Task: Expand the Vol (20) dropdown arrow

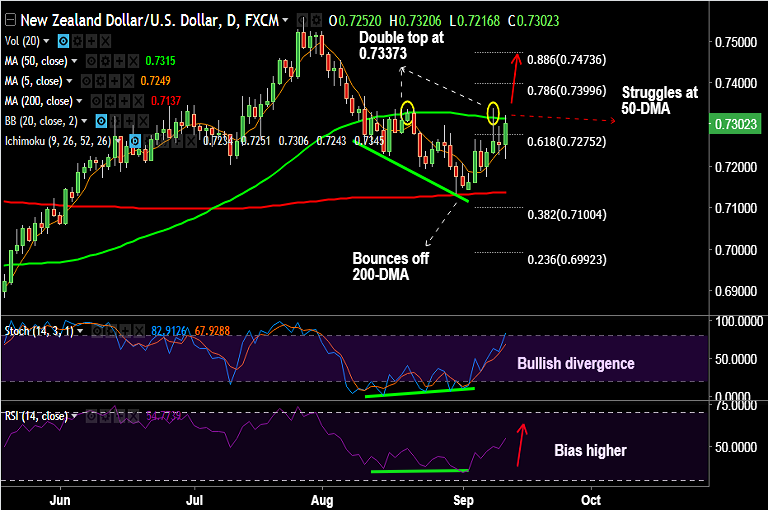Action: tap(47, 41)
